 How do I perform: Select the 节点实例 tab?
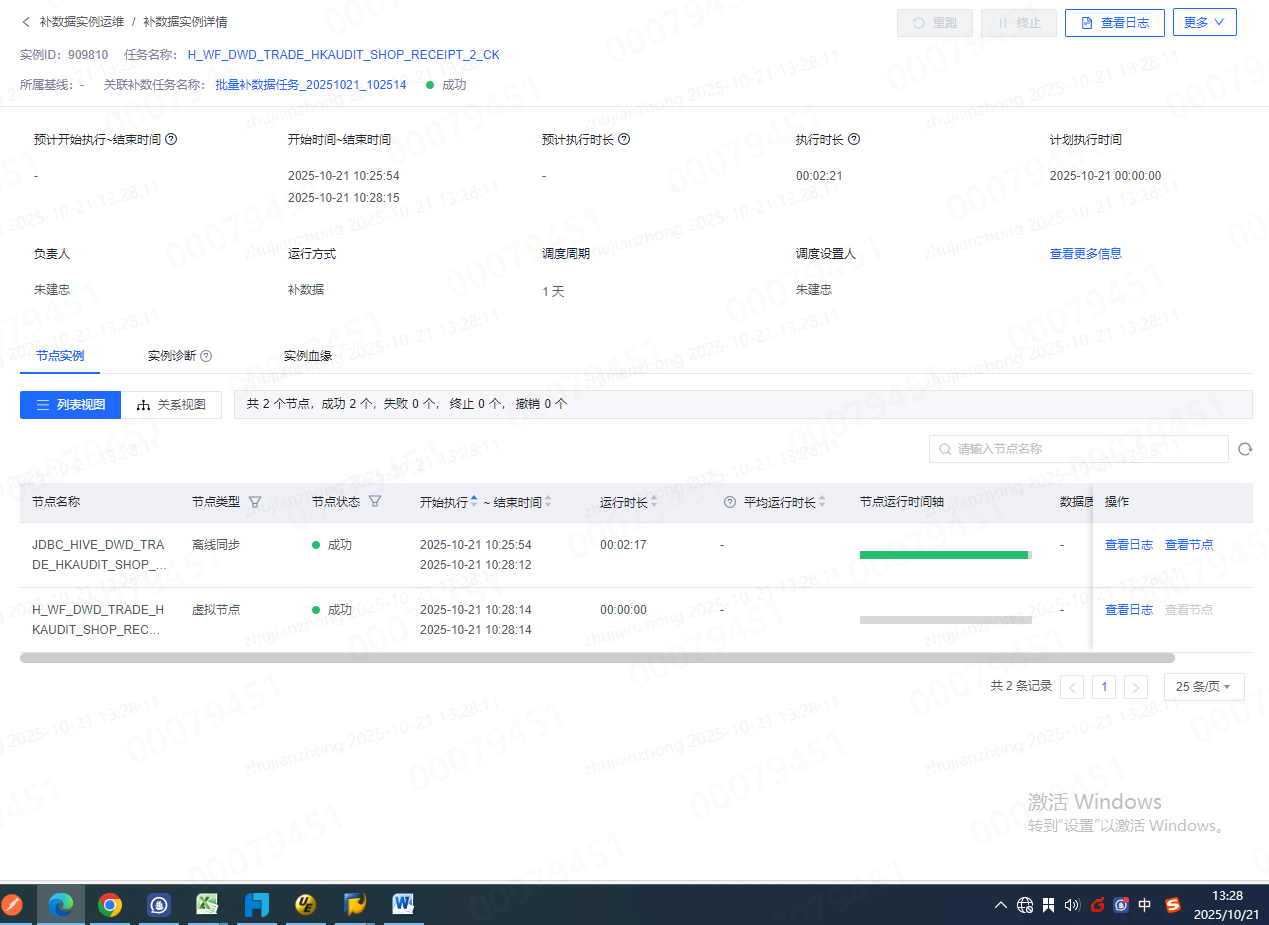[59, 356]
